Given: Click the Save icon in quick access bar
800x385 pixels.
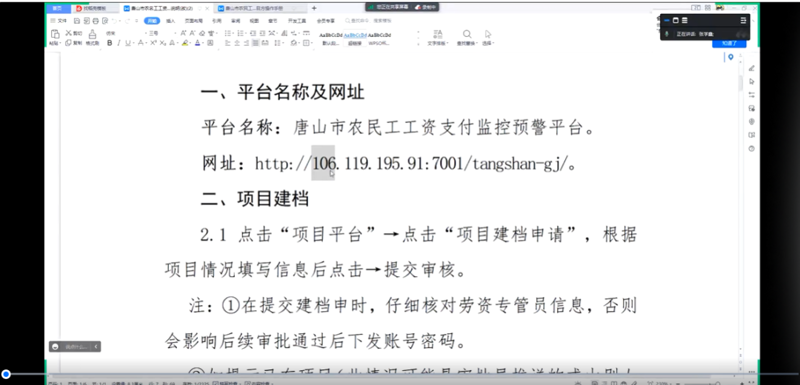Looking at the screenshot, I should (x=77, y=21).
